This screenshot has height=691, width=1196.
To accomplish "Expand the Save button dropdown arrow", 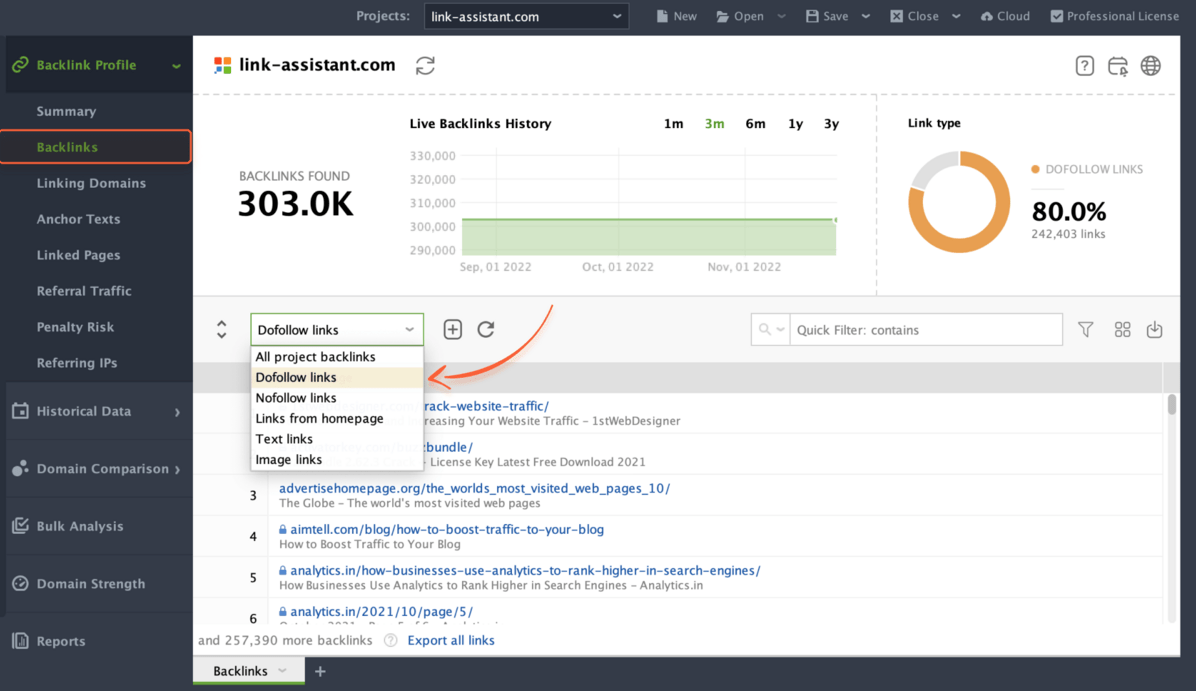I will click(x=864, y=16).
